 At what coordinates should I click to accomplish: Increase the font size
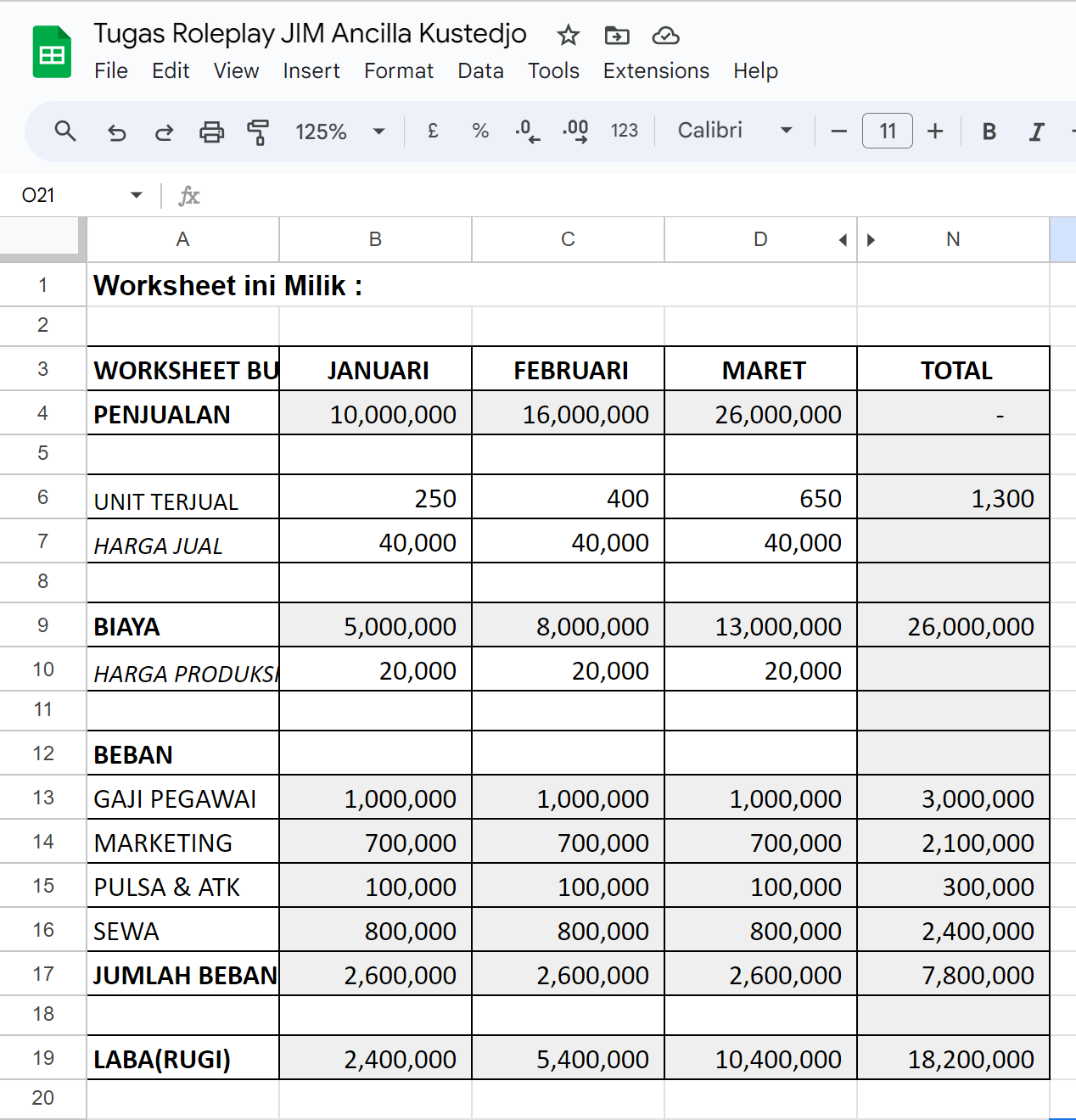pos(935,132)
